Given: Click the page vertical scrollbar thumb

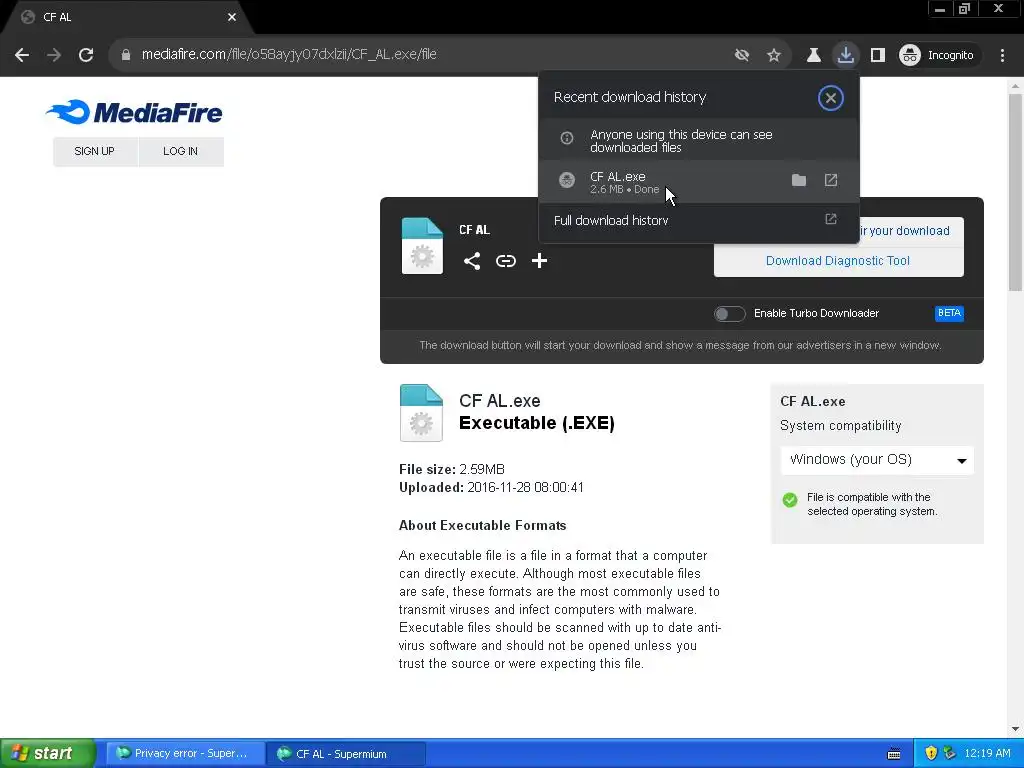Looking at the screenshot, I should click(x=1015, y=191).
